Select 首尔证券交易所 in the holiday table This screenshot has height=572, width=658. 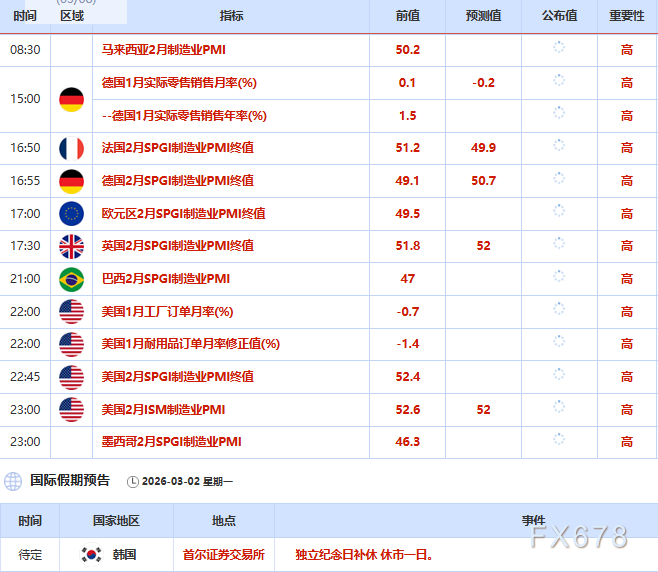223,554
